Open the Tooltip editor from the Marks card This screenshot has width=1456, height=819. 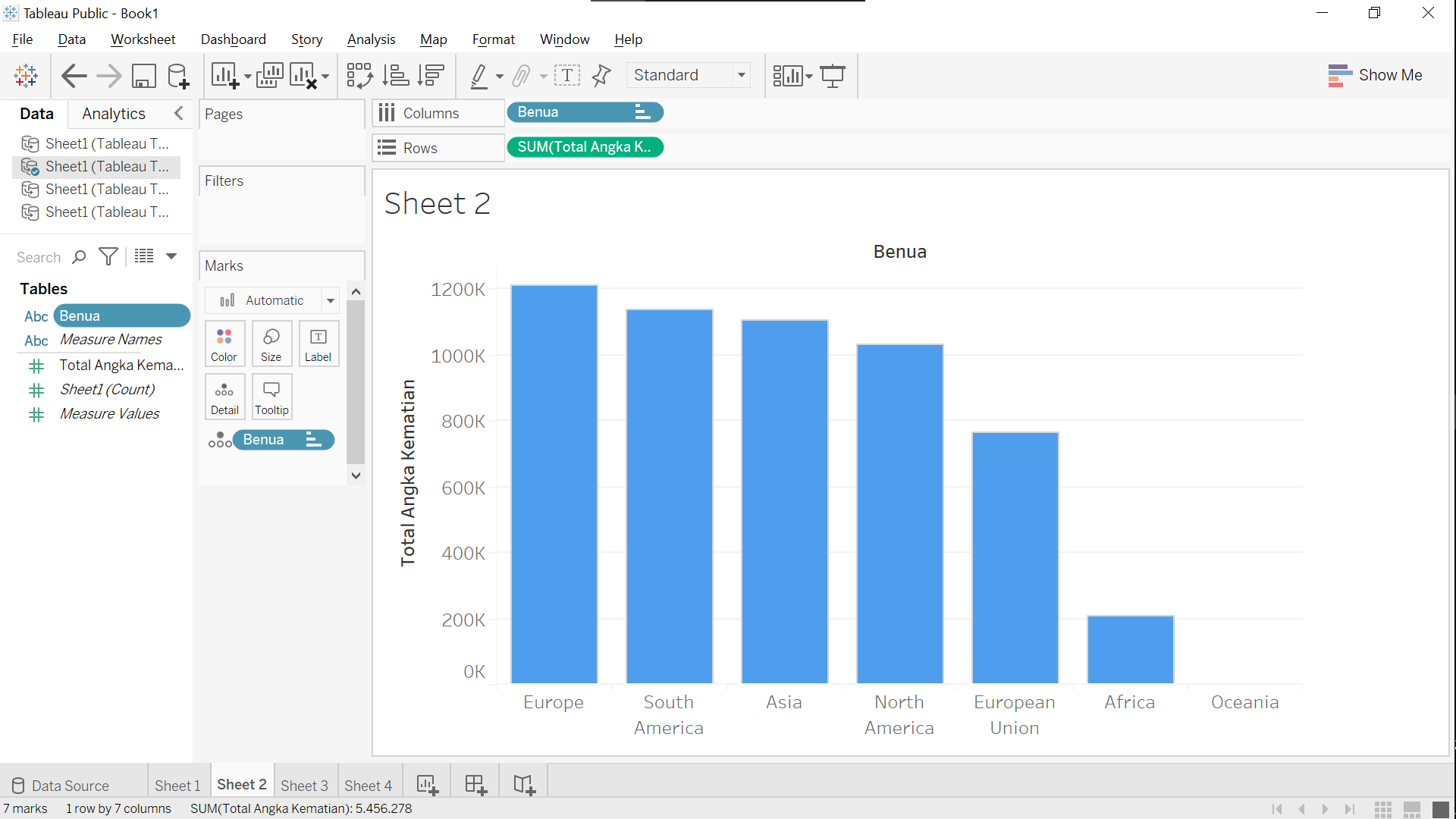tap(271, 396)
